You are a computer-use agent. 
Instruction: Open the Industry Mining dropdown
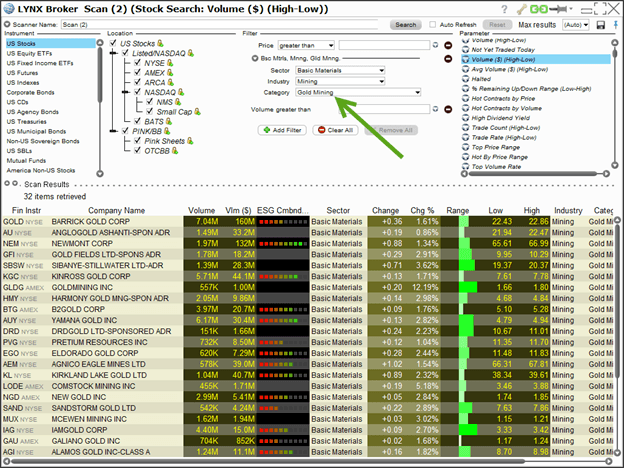tap(340, 82)
